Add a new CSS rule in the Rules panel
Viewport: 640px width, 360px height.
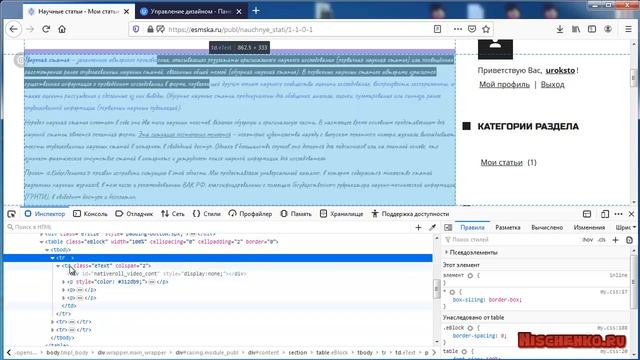point(616,240)
